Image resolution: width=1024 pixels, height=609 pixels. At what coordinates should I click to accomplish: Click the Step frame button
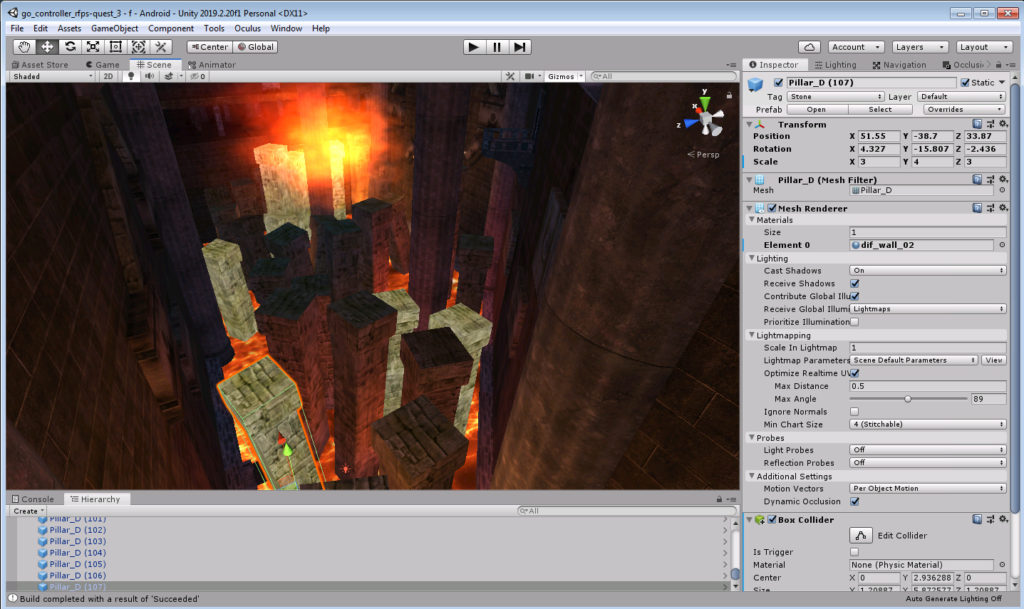519,47
